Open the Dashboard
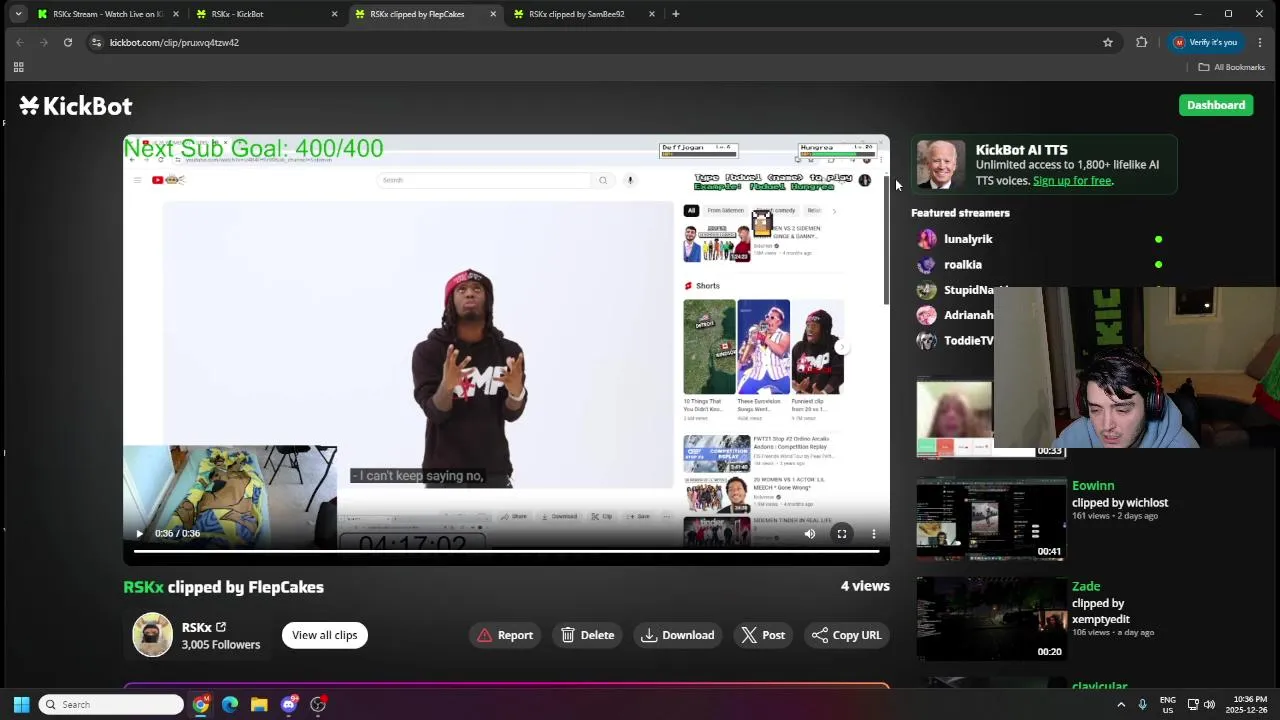The height and width of the screenshot is (720, 1280). click(1216, 105)
